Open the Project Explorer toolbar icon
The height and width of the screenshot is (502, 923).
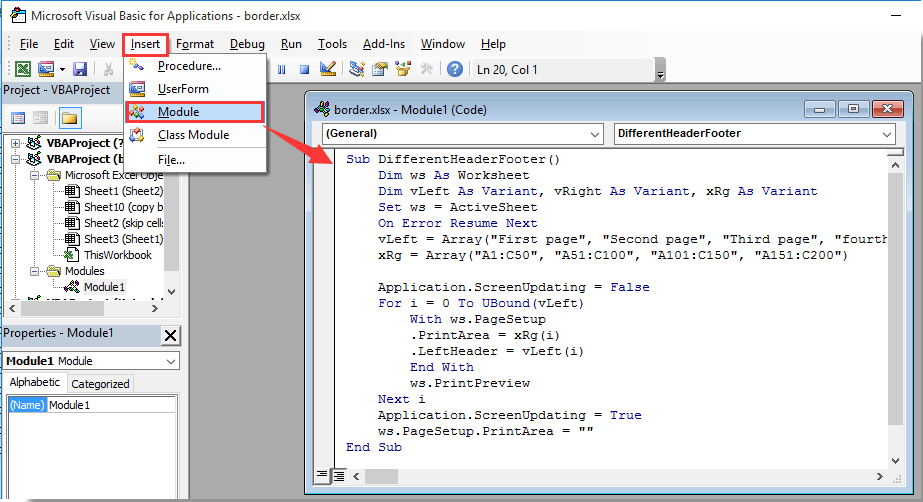pos(356,69)
